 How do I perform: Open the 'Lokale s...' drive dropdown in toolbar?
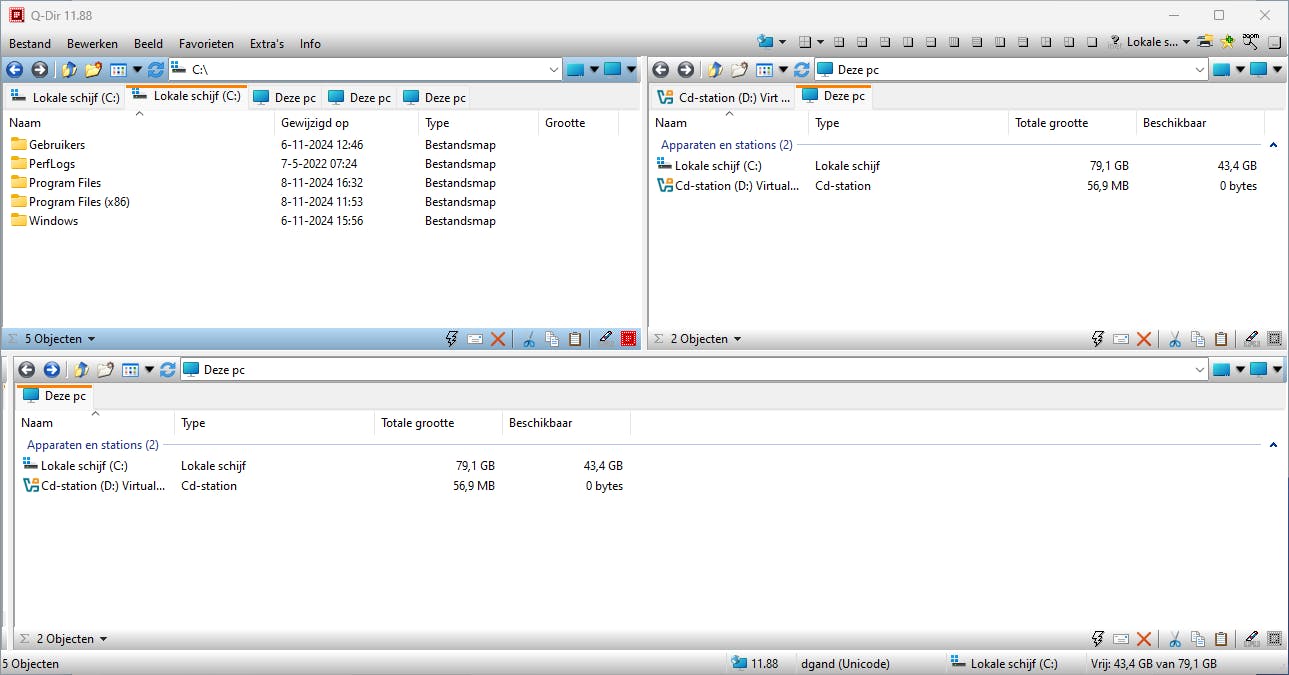pos(1186,42)
